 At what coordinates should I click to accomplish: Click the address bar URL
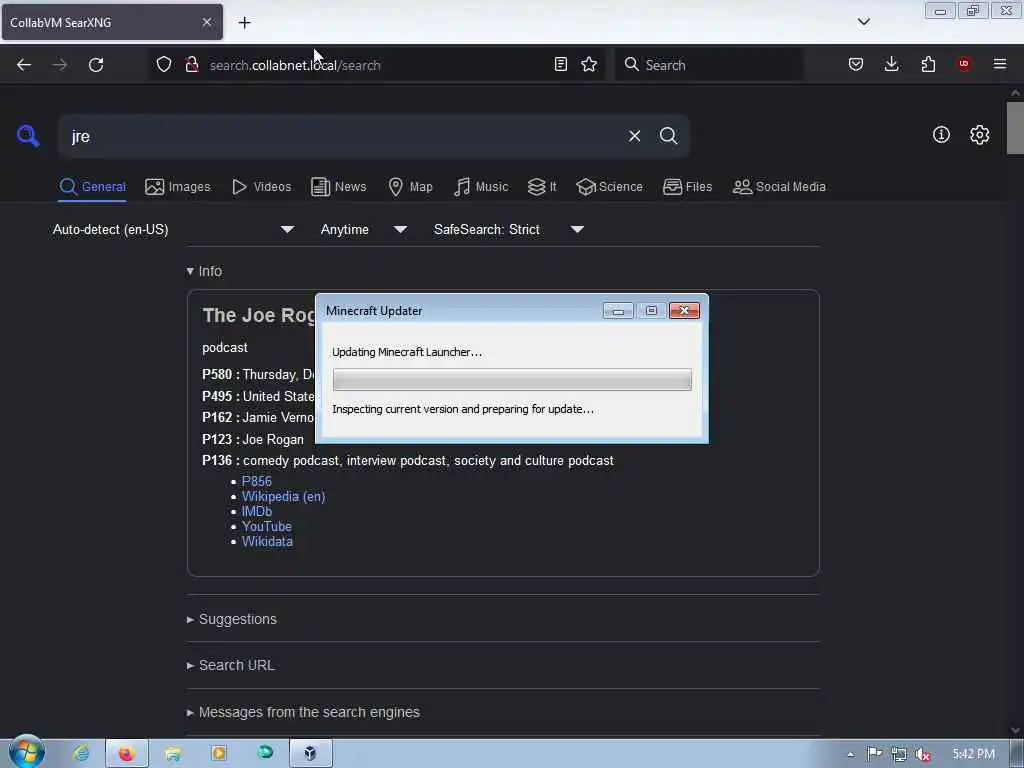295,65
